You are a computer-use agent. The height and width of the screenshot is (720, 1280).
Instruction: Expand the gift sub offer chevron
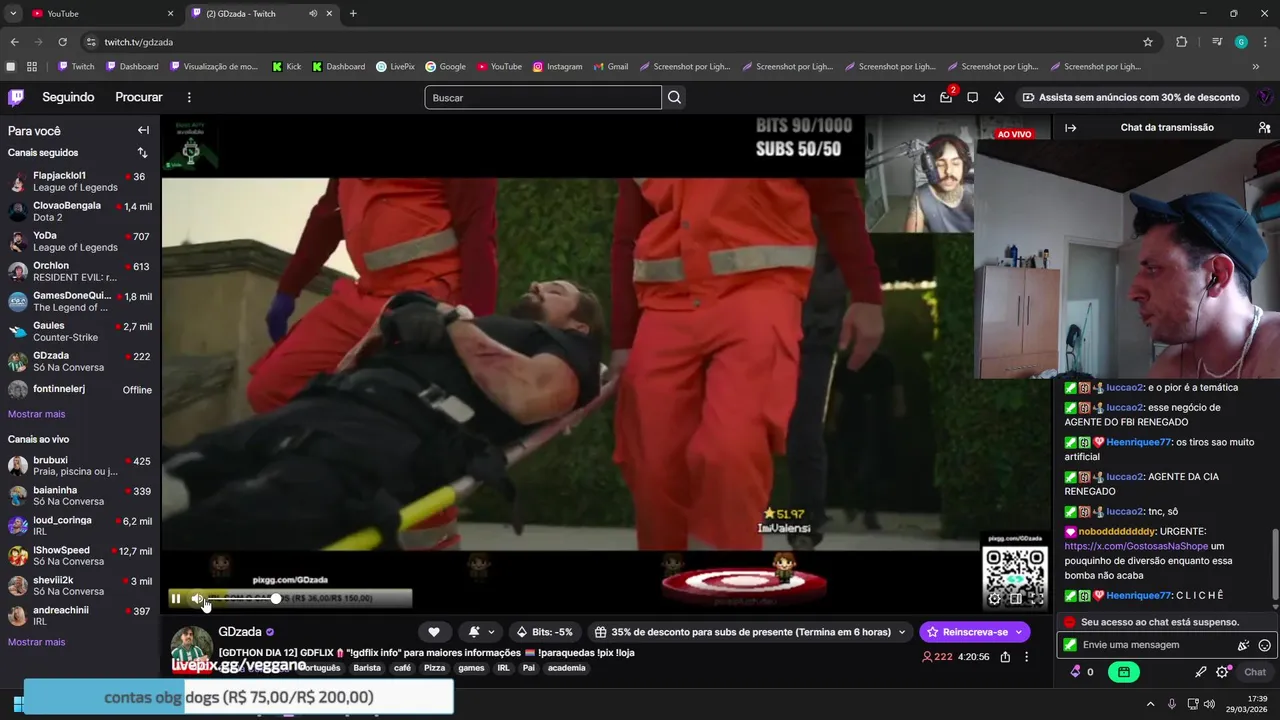click(x=902, y=632)
